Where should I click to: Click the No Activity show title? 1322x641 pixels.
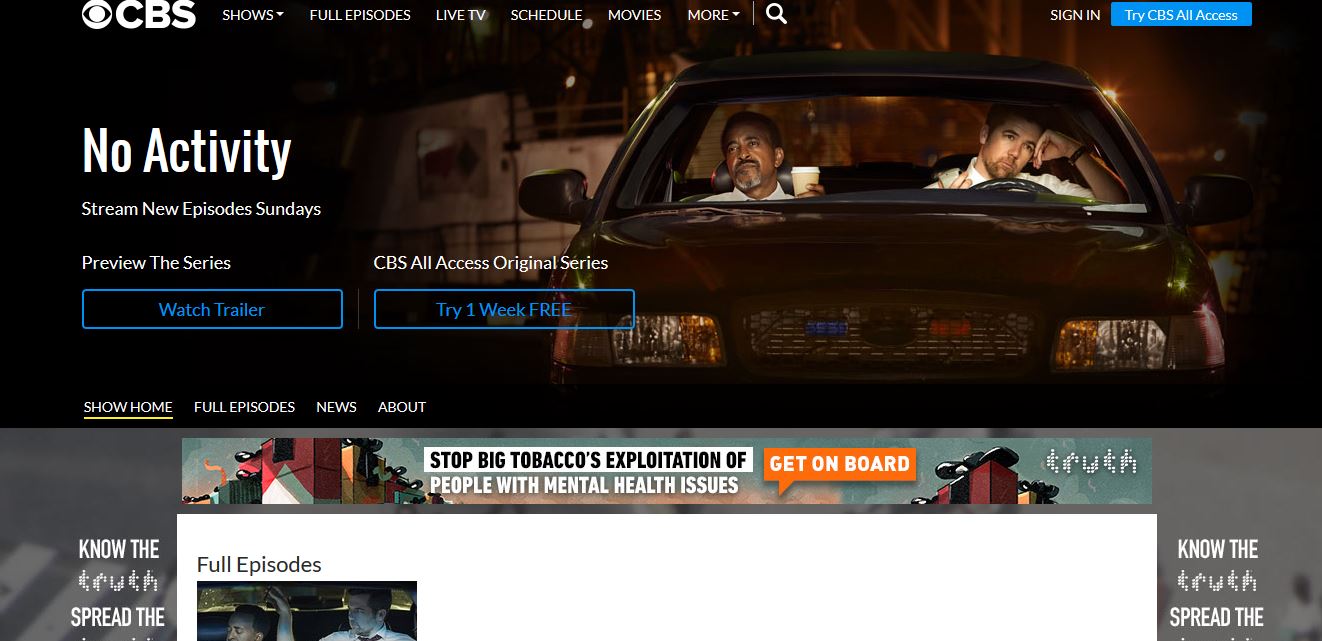tap(187, 151)
